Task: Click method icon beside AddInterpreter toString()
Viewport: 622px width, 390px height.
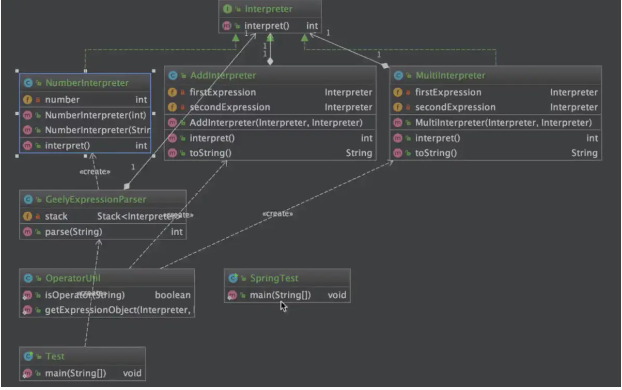Action: point(172,153)
